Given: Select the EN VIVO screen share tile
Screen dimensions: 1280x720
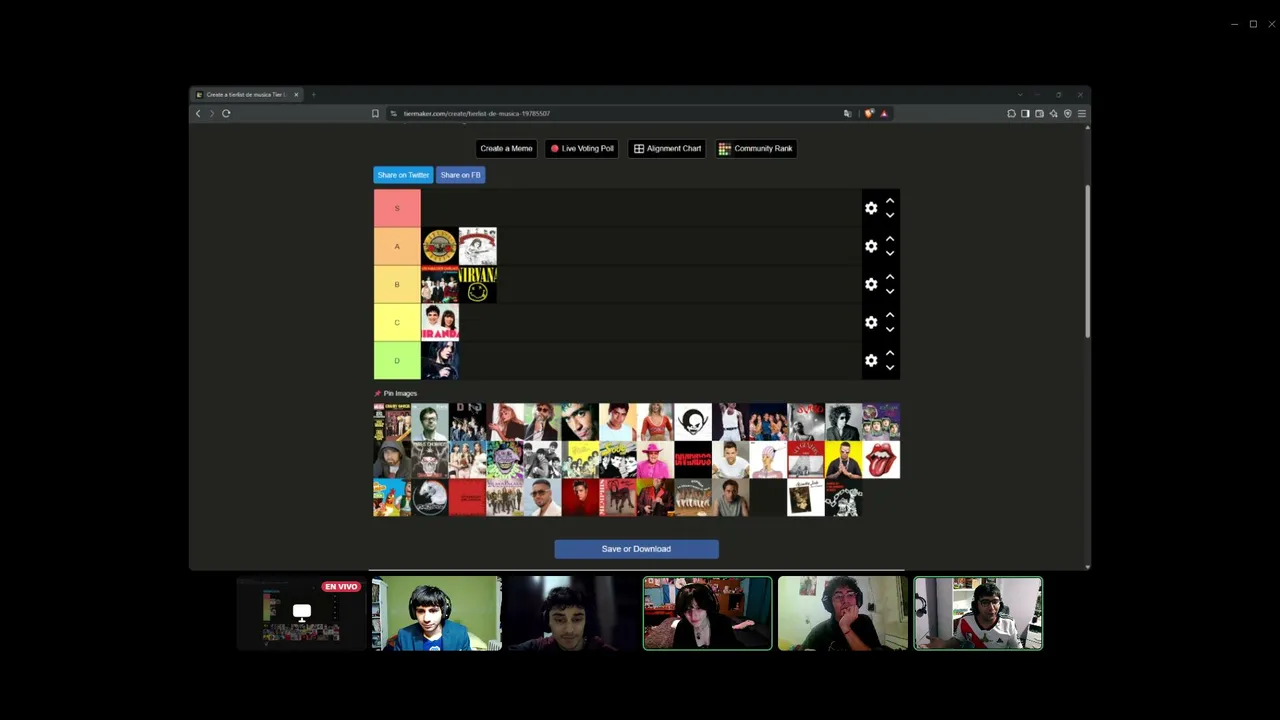Looking at the screenshot, I should (x=302, y=613).
